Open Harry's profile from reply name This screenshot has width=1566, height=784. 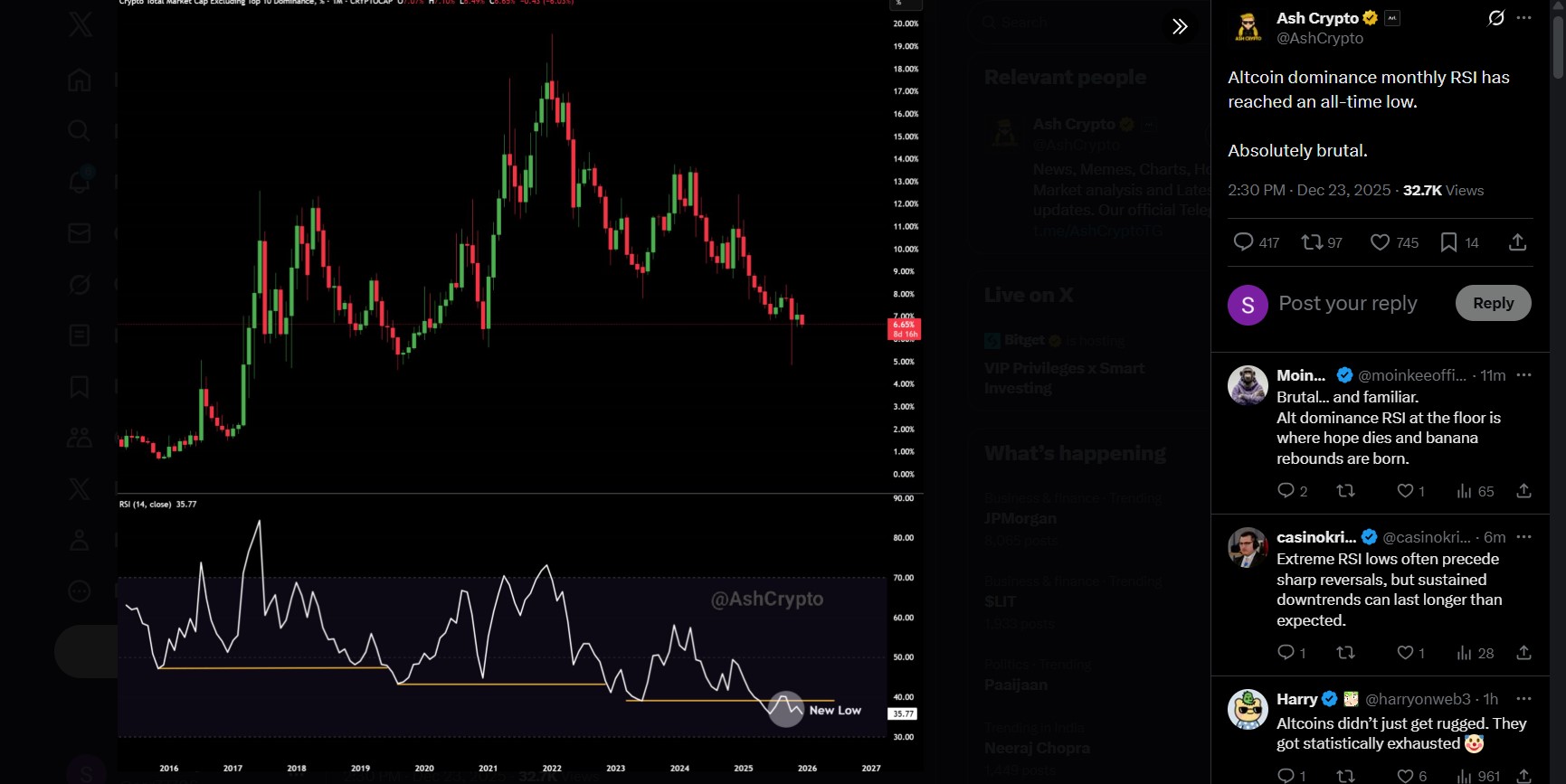pos(1297,699)
